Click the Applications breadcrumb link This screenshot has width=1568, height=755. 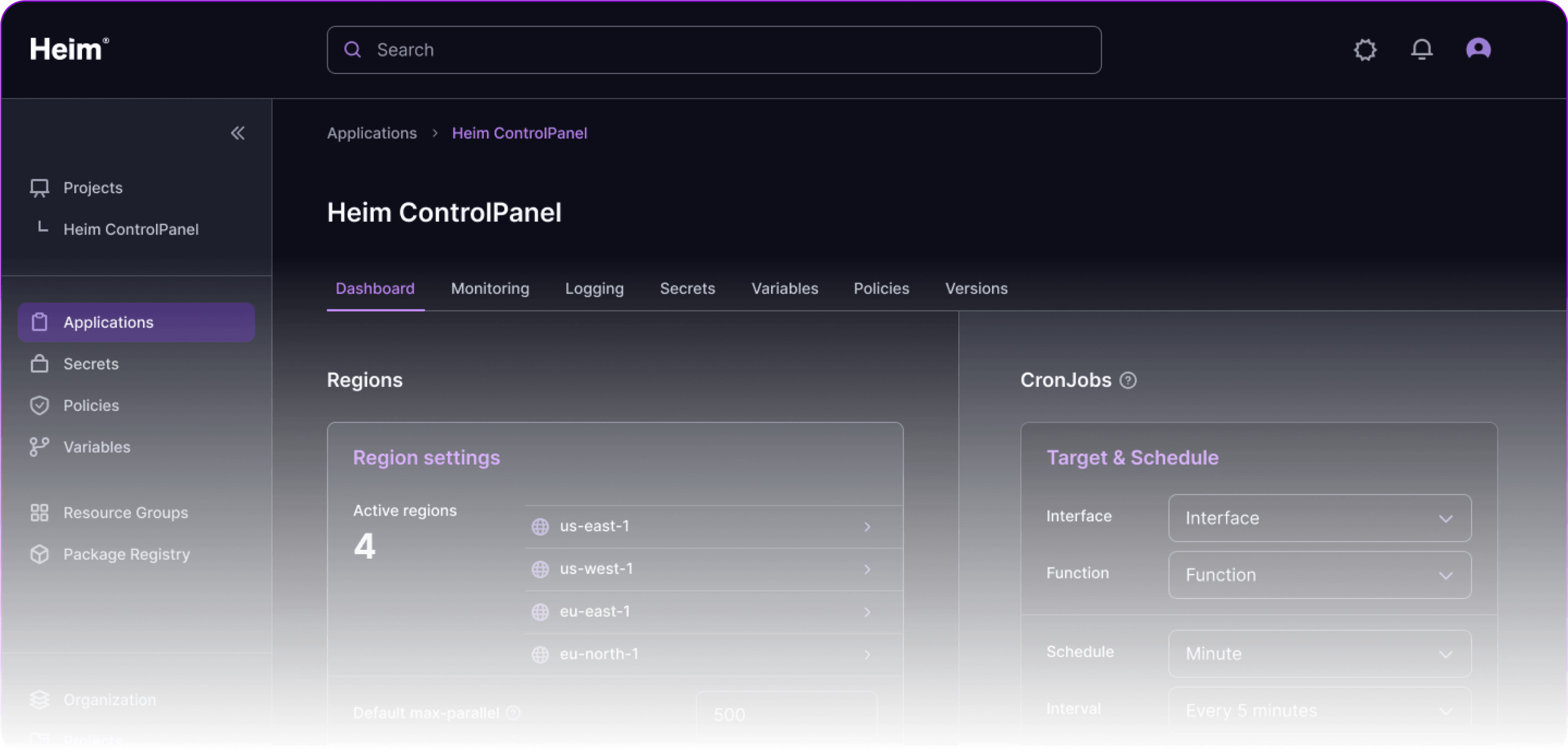(x=372, y=134)
